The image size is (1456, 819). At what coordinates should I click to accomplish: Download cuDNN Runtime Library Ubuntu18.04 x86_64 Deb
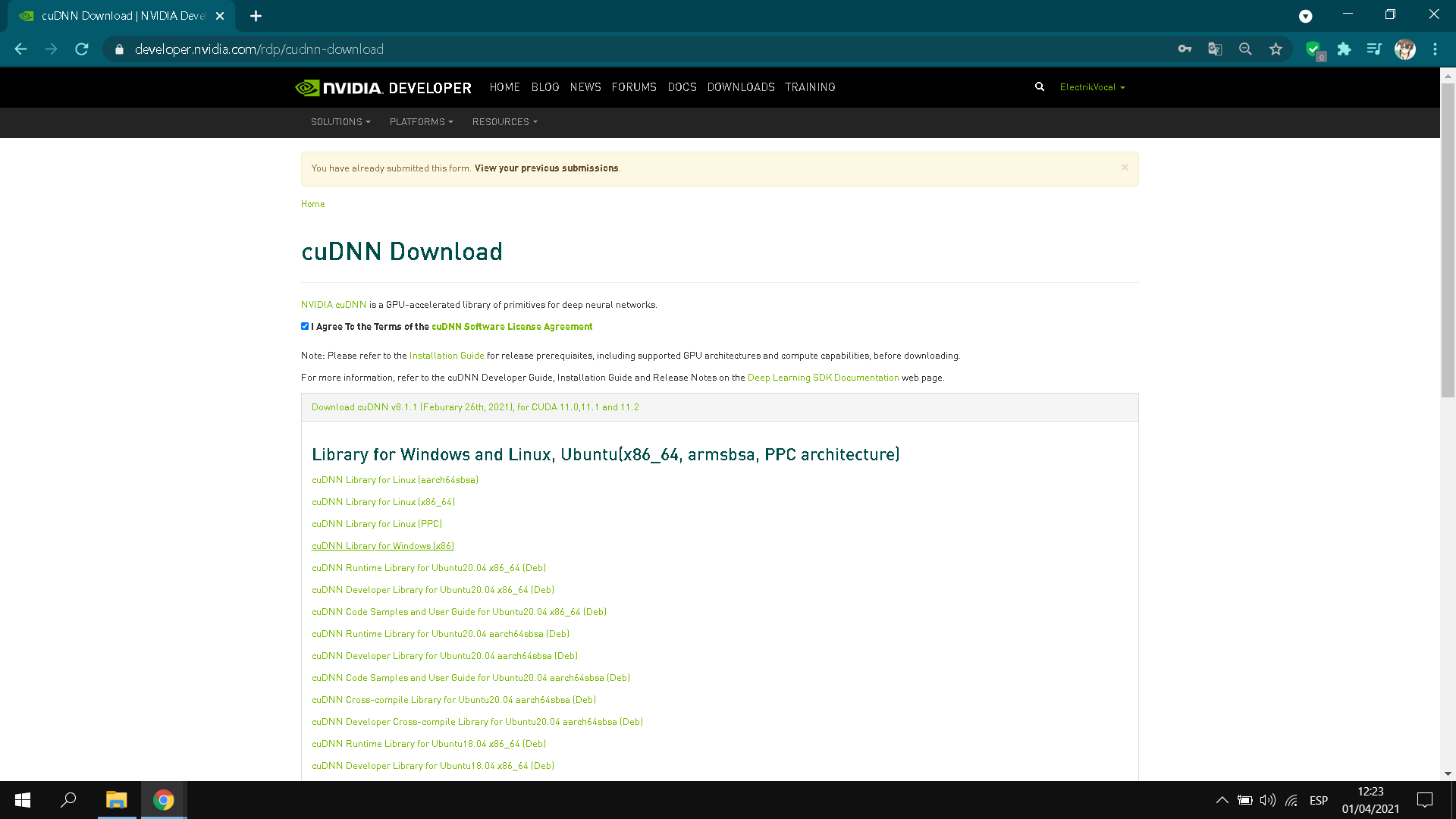point(428,744)
